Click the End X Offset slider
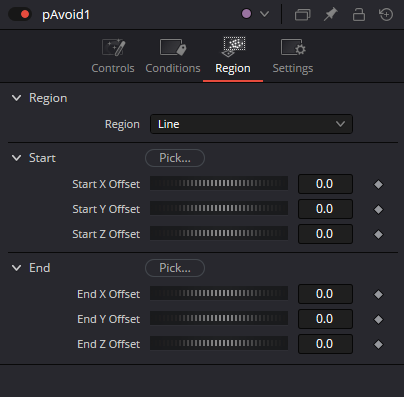Viewport: 404px width, 397px height. point(219,293)
